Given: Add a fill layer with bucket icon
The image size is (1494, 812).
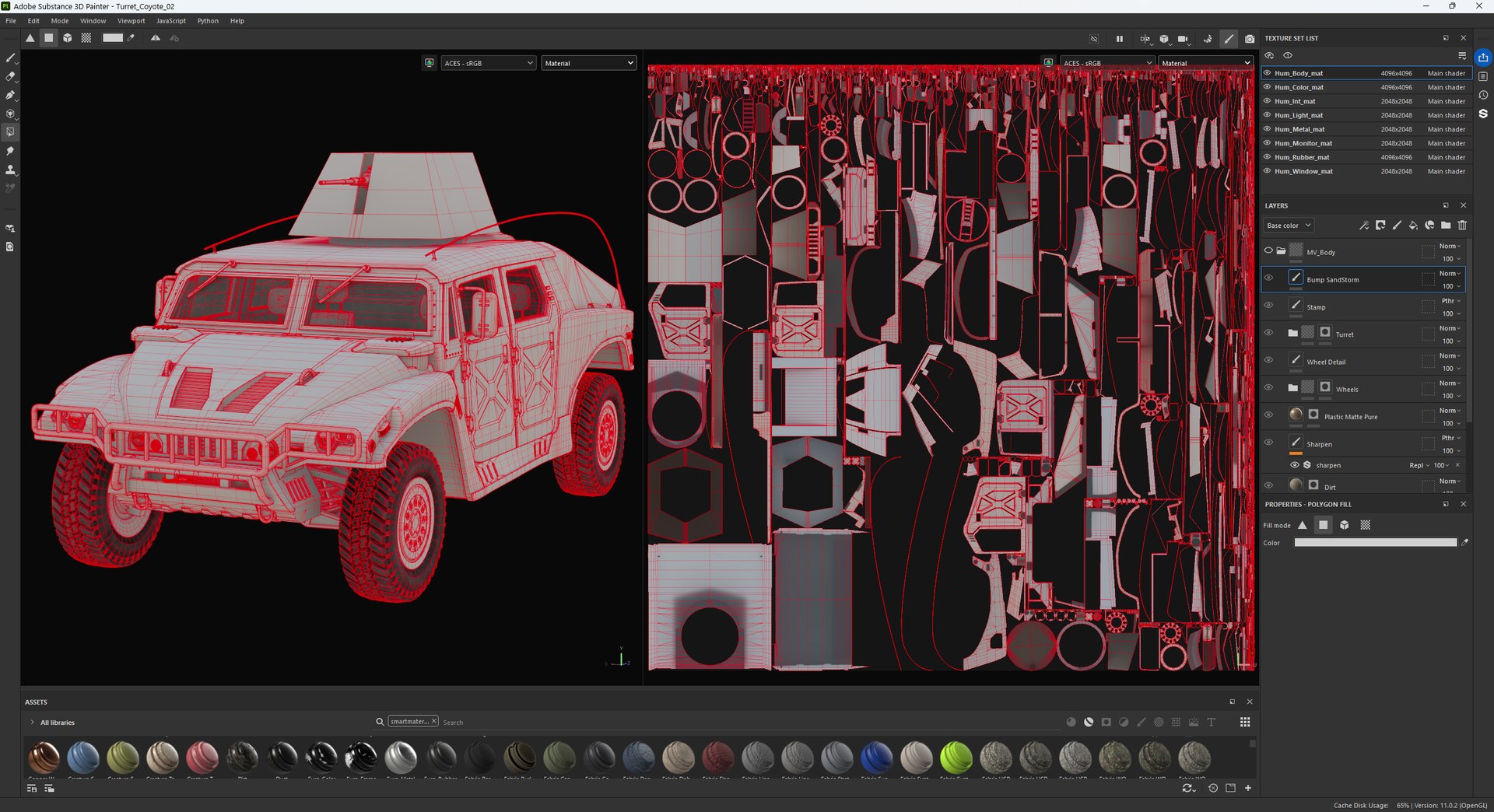Looking at the screenshot, I should (1413, 226).
